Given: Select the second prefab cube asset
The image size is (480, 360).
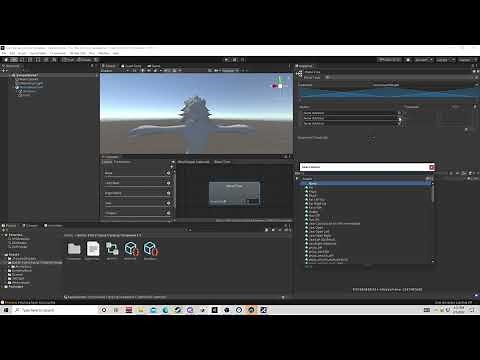Looking at the screenshot, I should [x=150, y=249].
